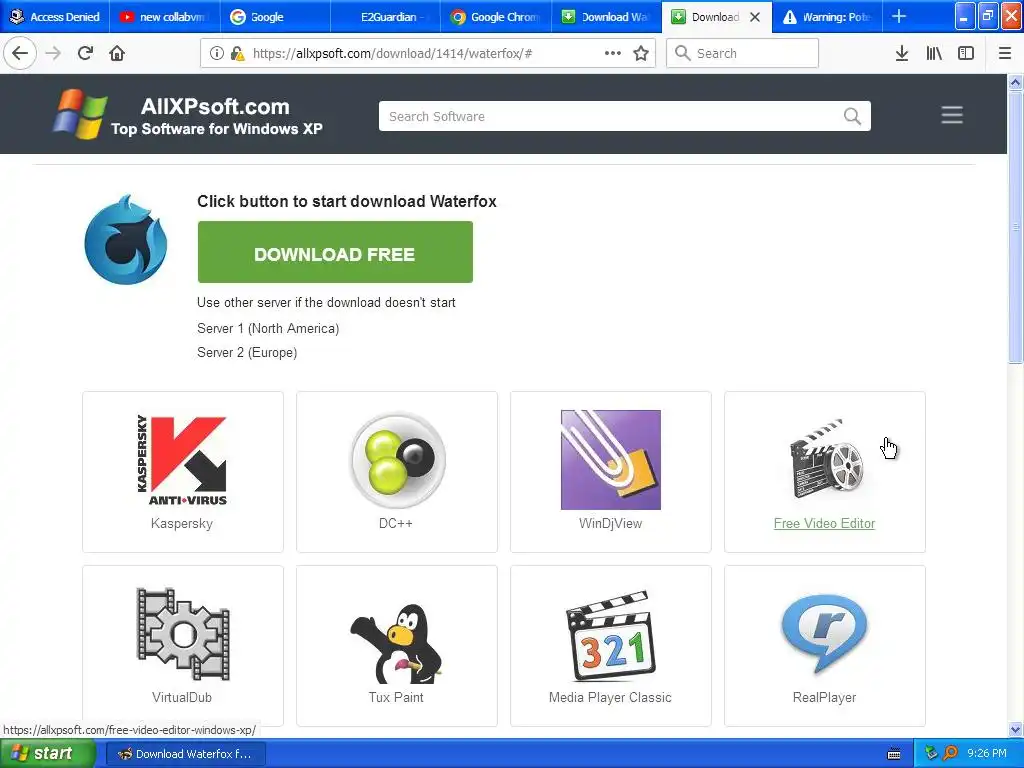The height and width of the screenshot is (768, 1024).
Task: Select Download Waterfox taskbar button
Action: click(185, 754)
